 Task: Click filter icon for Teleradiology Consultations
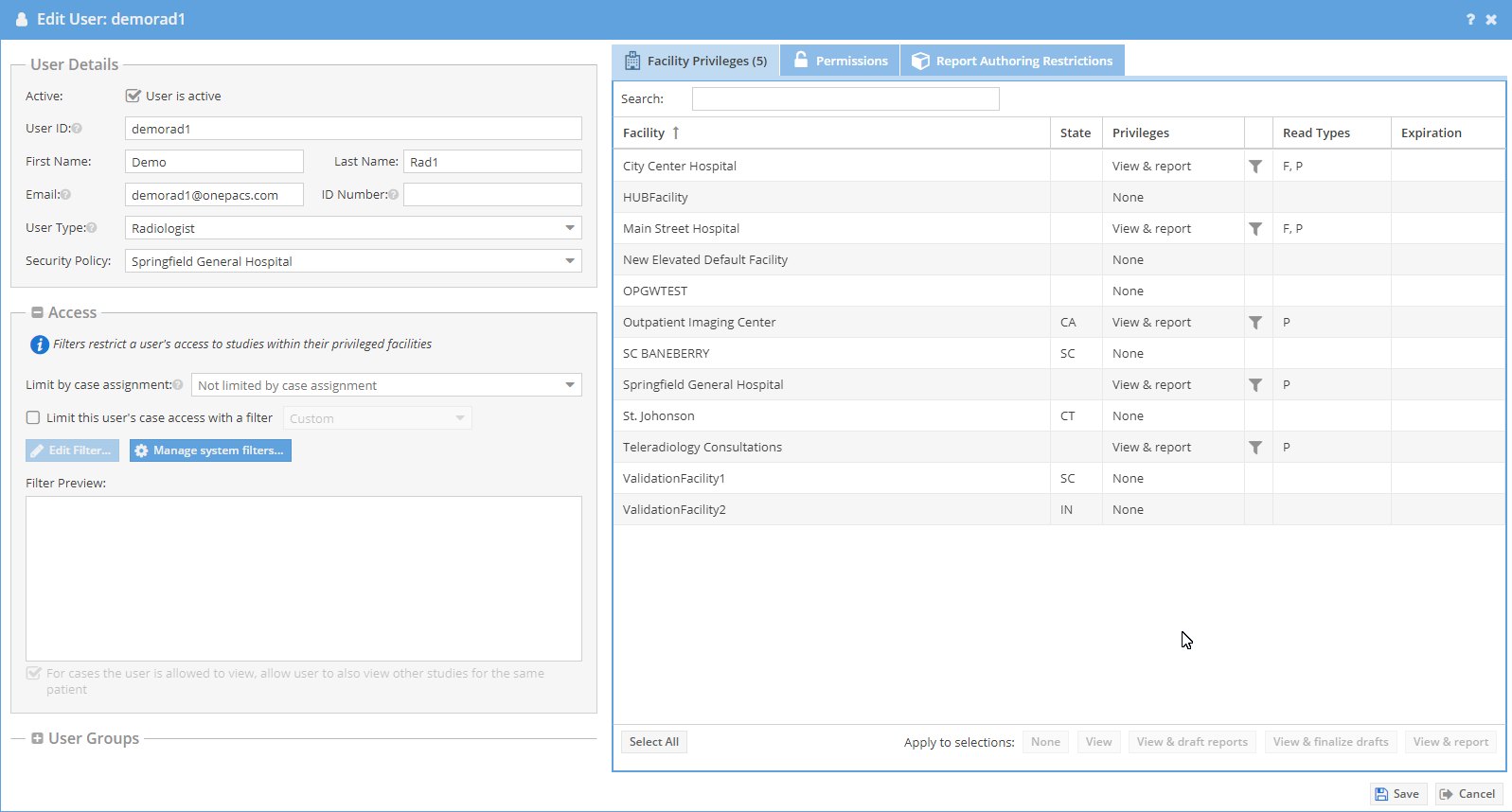coord(1255,448)
